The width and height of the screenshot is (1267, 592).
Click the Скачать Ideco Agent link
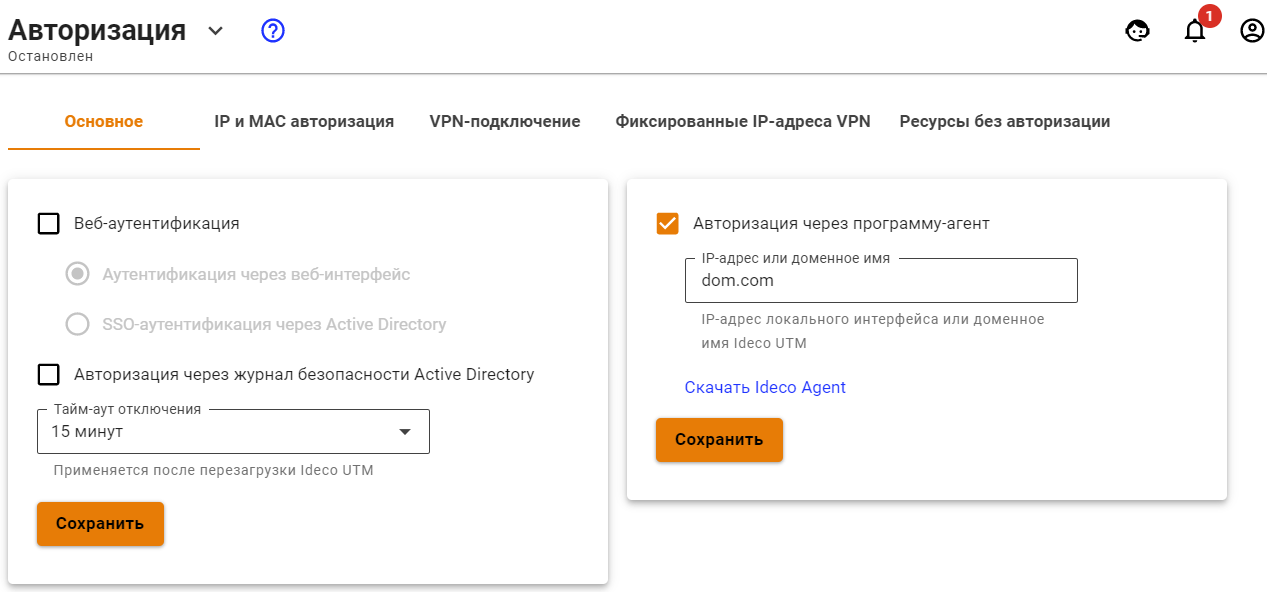click(x=765, y=387)
